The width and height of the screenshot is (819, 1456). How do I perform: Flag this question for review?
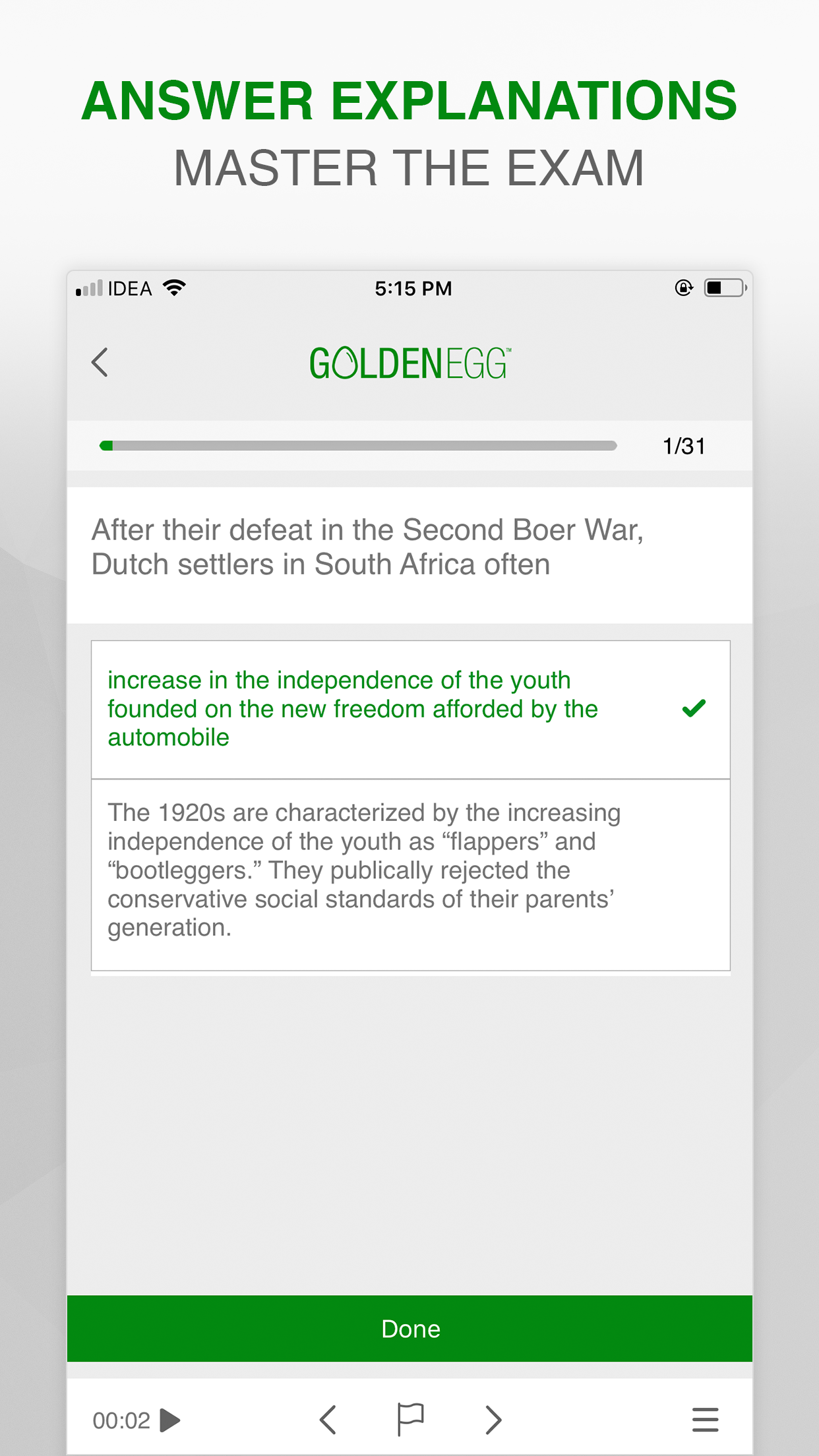click(x=410, y=1419)
